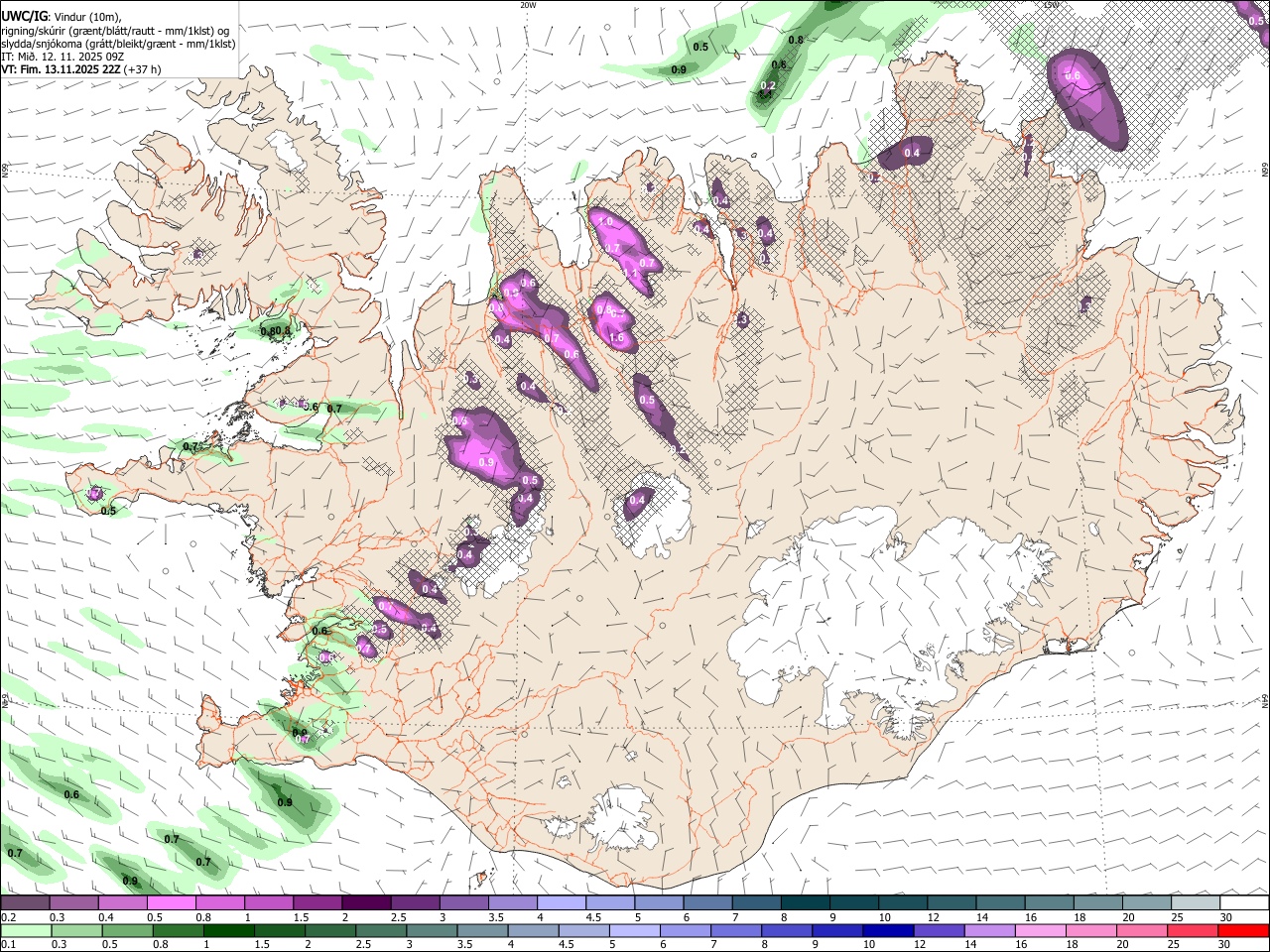
Task: Click the 1.0 snowfall value on map
Action: pos(603,219)
